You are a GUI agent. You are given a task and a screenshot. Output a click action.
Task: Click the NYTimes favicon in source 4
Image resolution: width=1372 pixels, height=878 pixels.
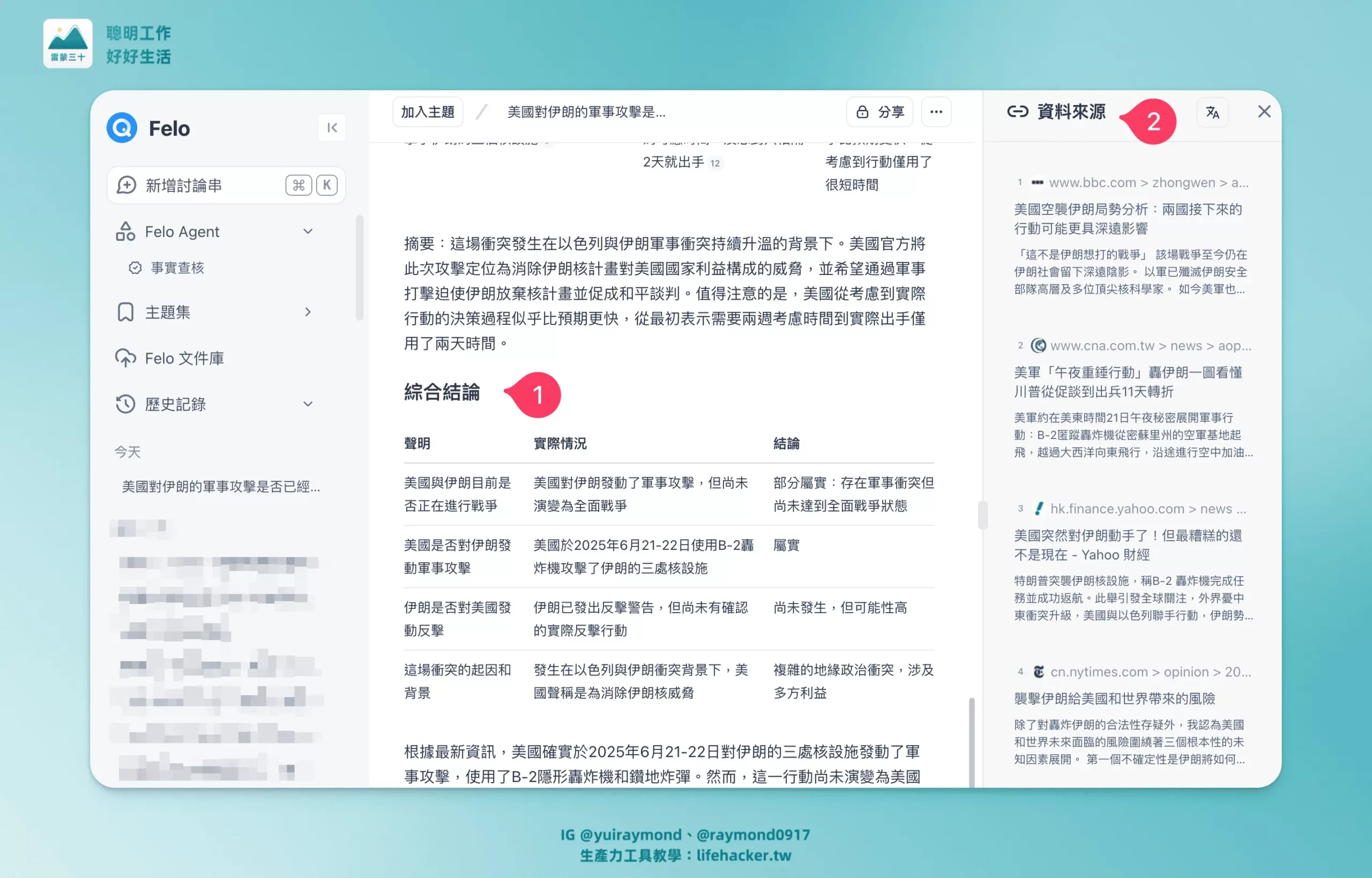tap(1039, 672)
